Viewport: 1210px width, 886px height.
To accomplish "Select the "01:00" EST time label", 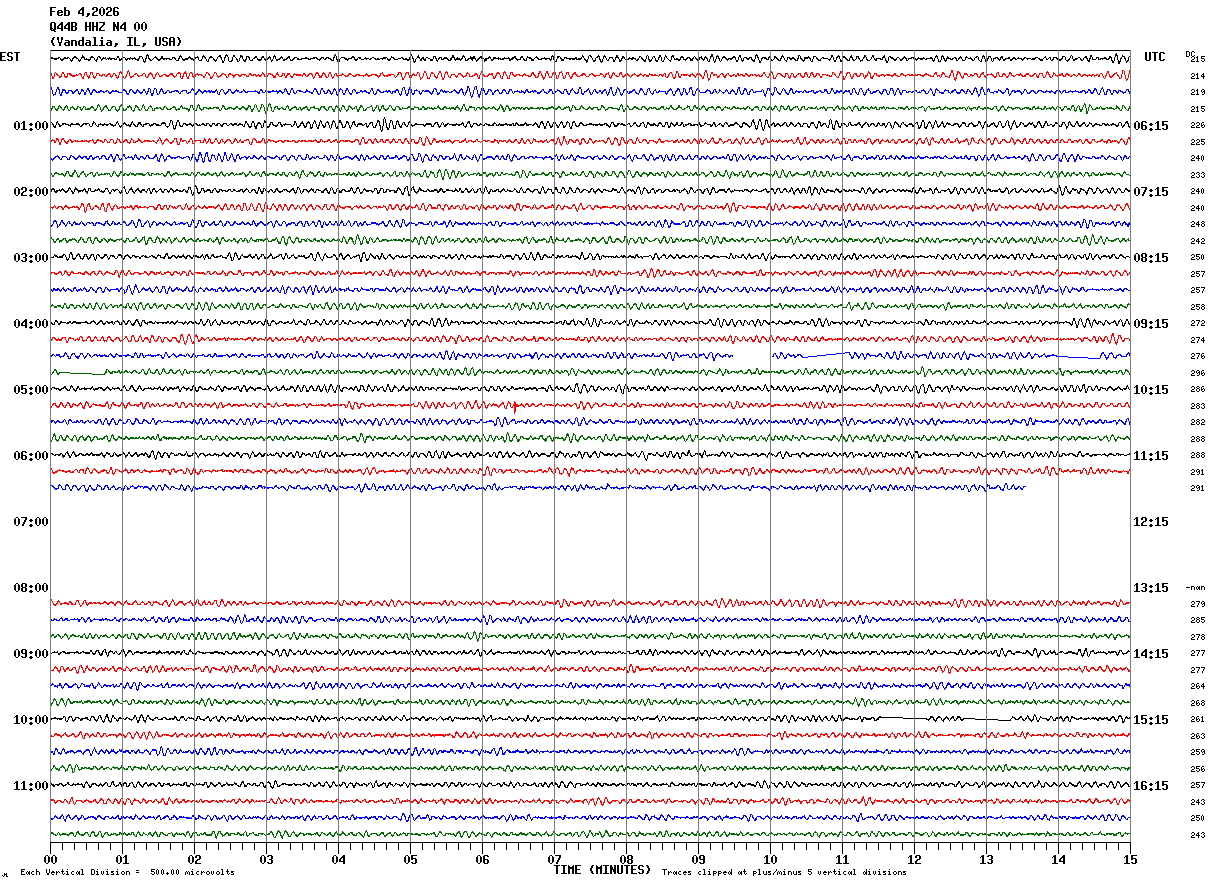I will (31, 126).
